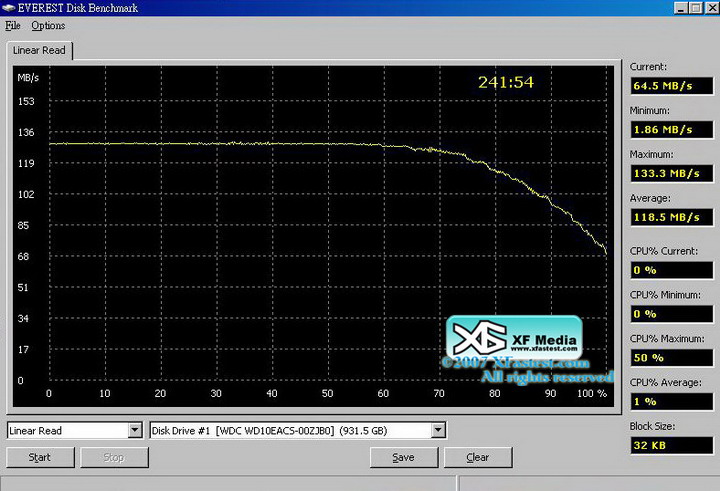Click the MB/s axis label on graph
The height and width of the screenshot is (491, 720).
(x=28, y=78)
